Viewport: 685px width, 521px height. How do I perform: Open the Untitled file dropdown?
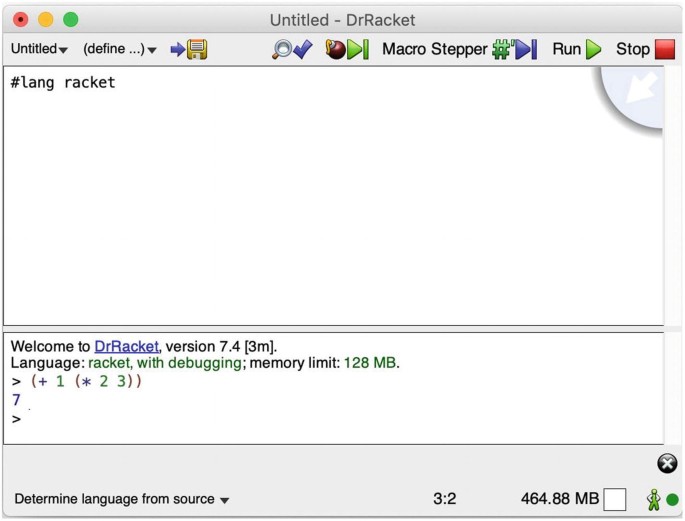click(39, 49)
